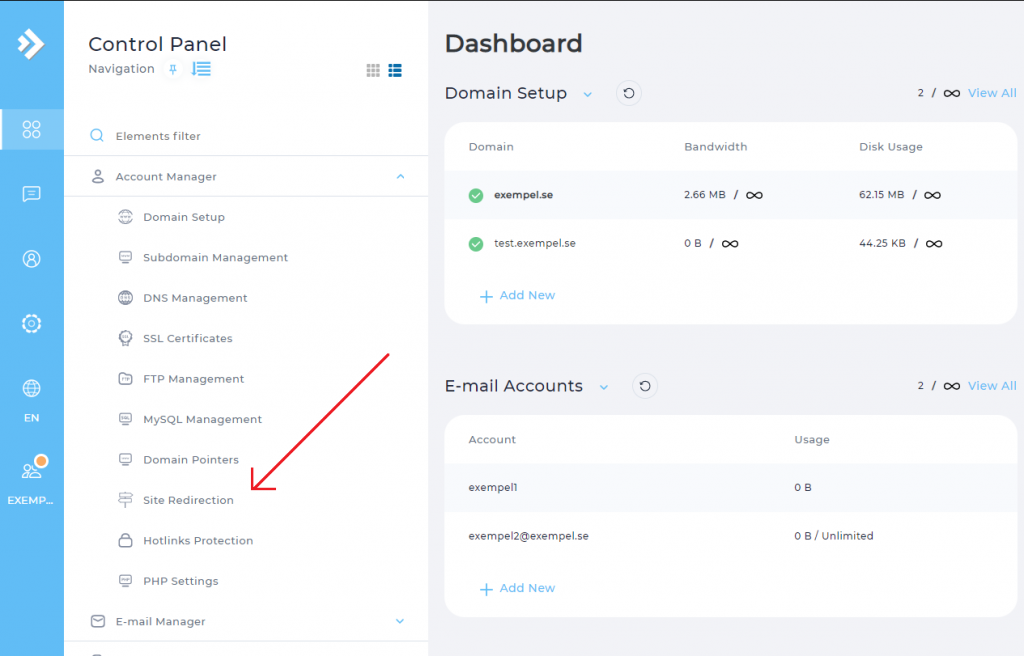Select the exempel1 account row

(x=731, y=487)
